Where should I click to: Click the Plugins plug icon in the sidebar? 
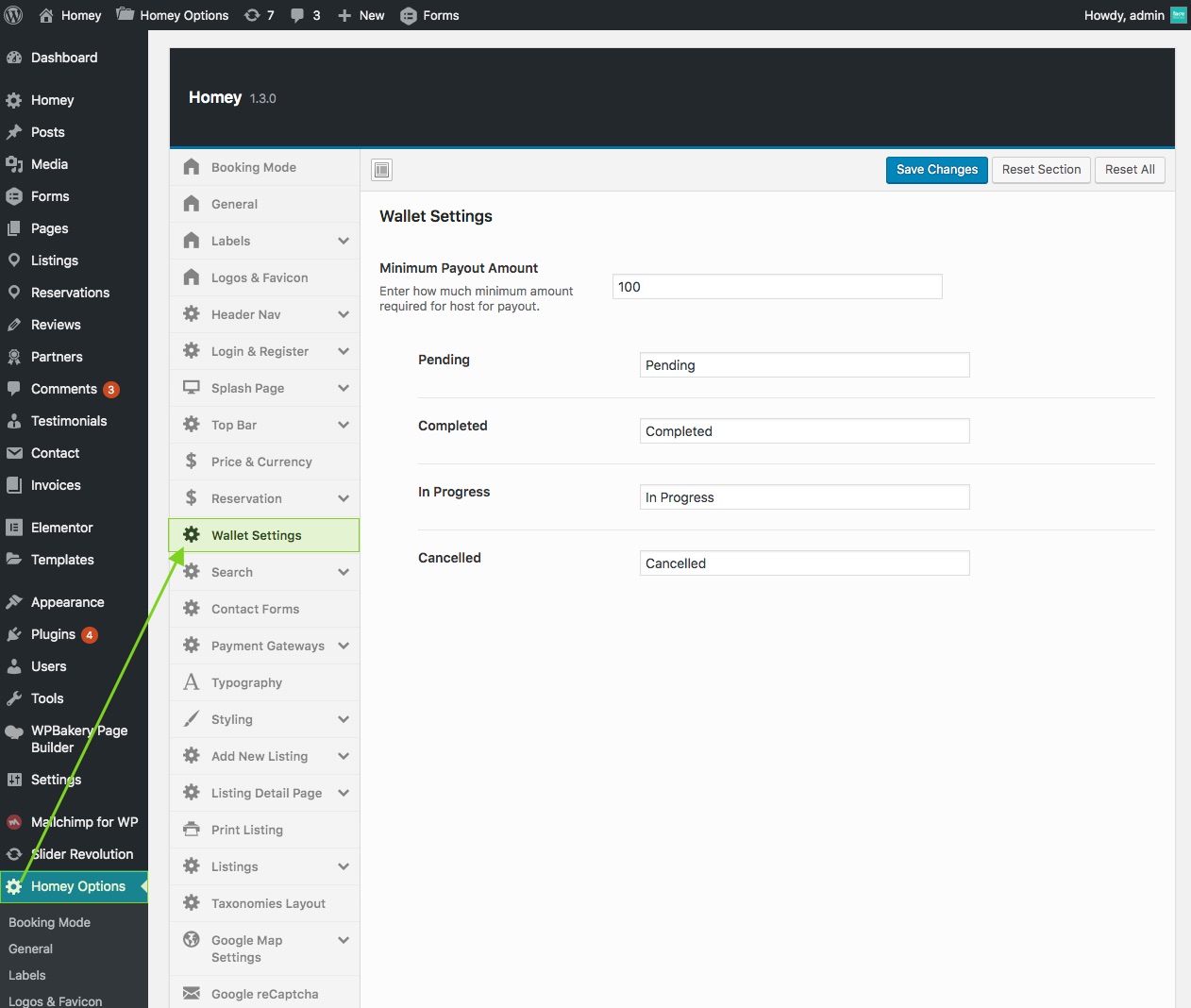pos(14,634)
